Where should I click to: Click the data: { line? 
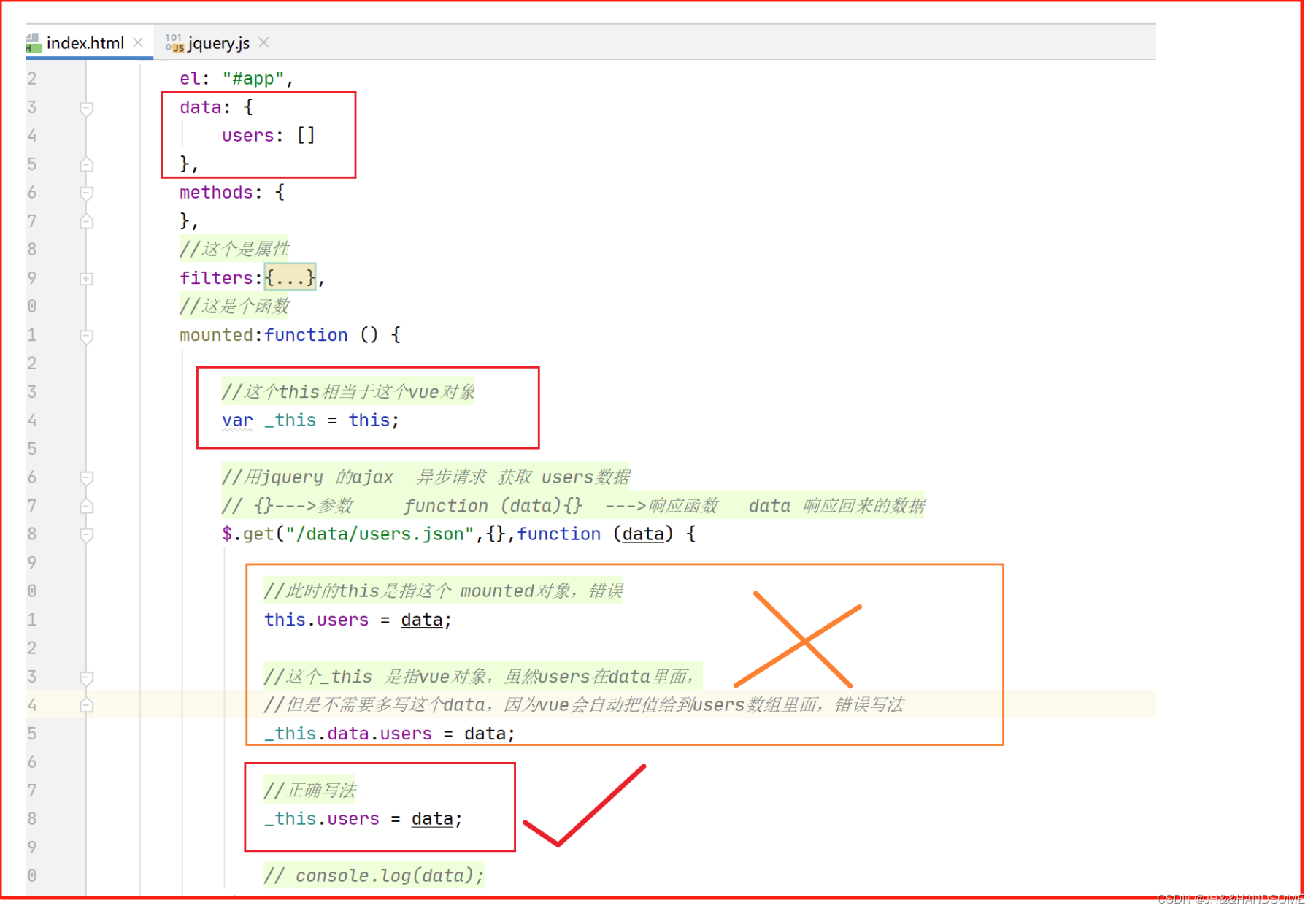coord(216,107)
